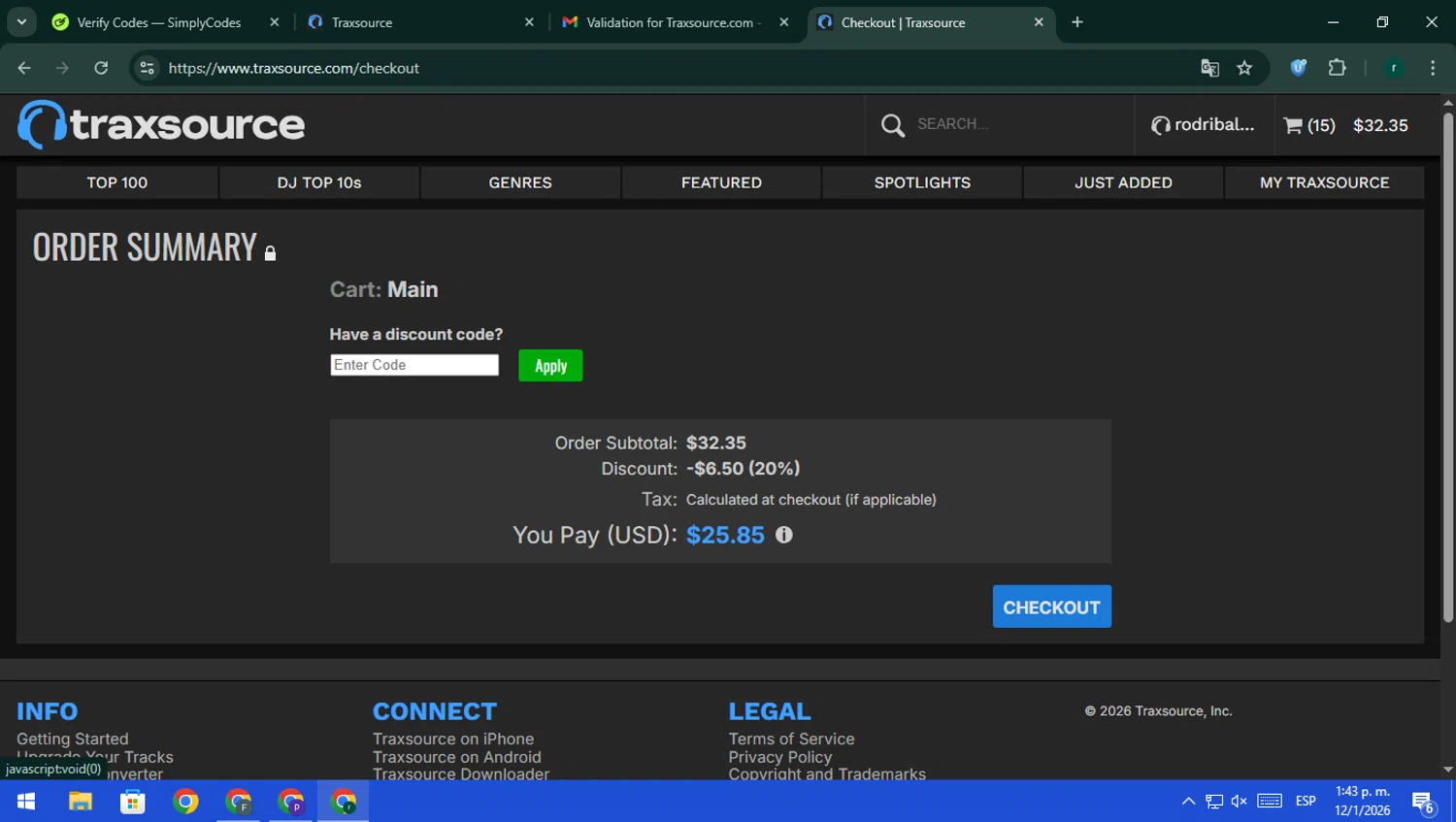Open Terms of Service link
Image resolution: width=1456 pixels, height=822 pixels.
pyautogui.click(x=792, y=739)
